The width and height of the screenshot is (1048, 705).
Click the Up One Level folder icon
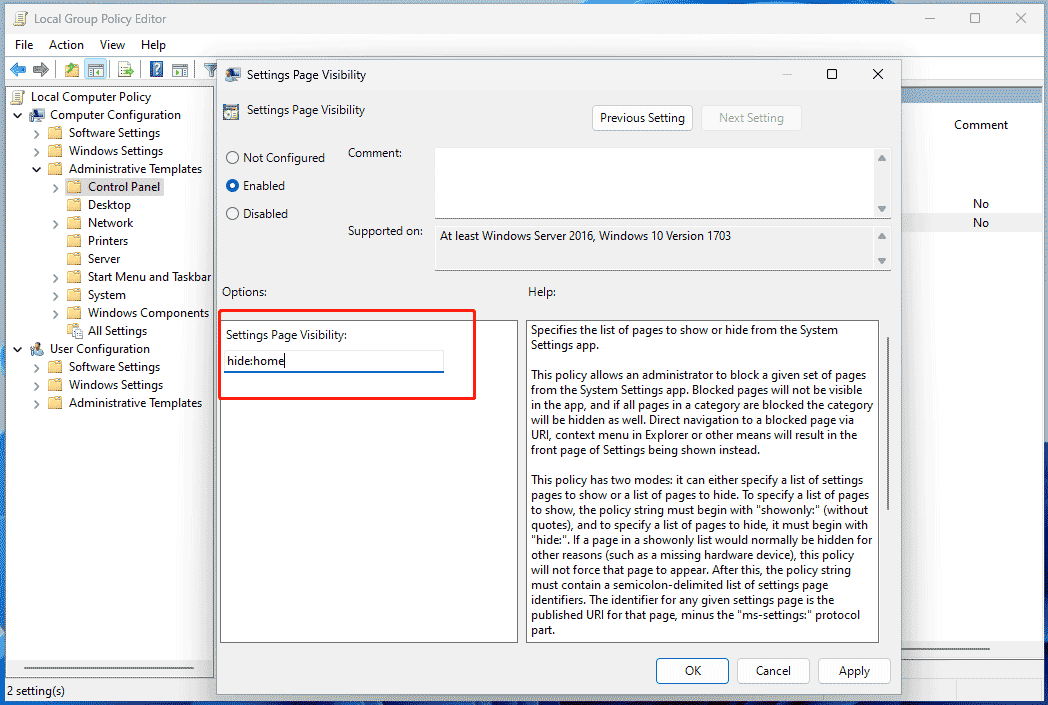(x=71, y=69)
